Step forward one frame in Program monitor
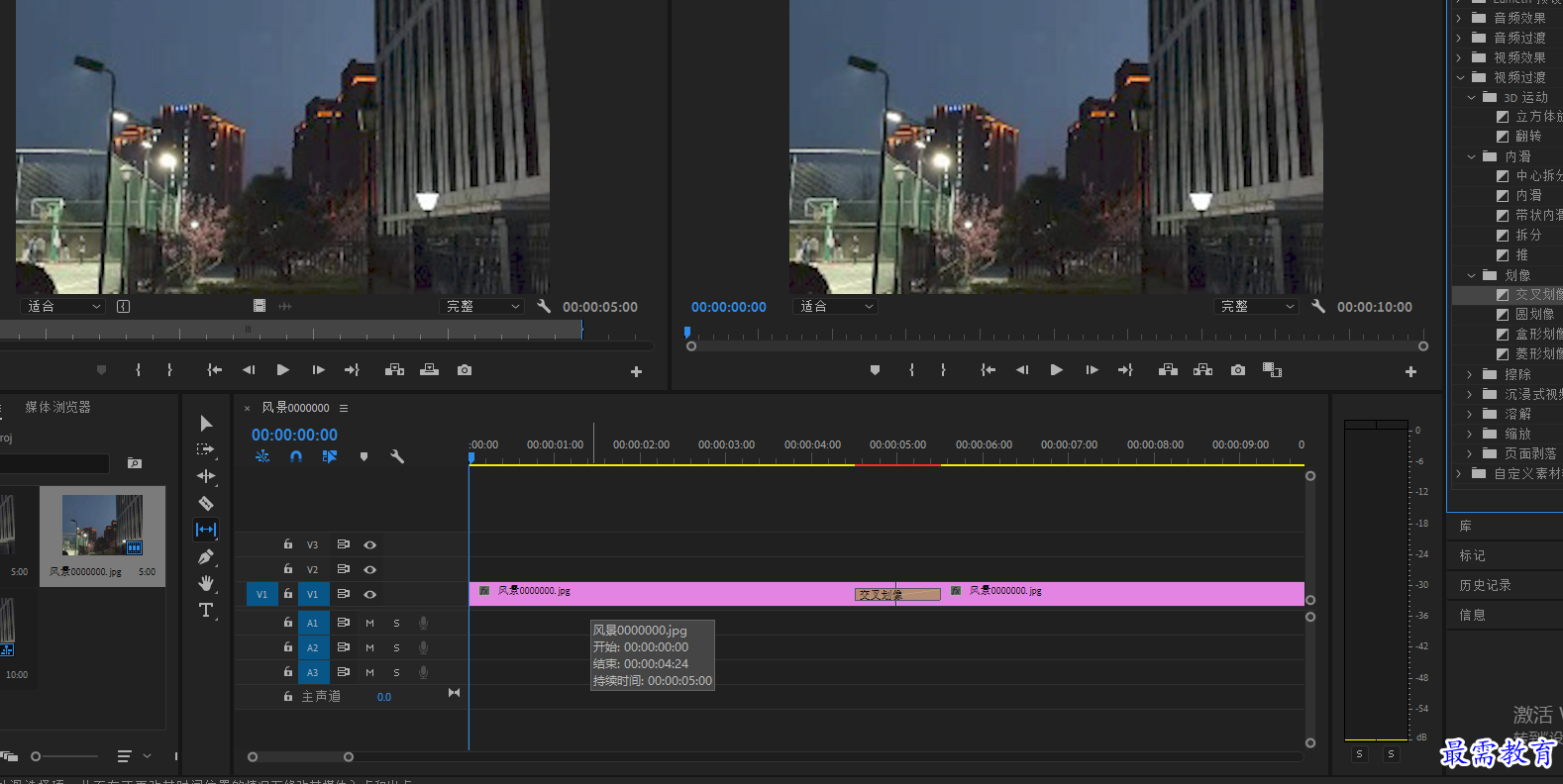Viewport: 1563px width, 784px height. tap(1092, 370)
